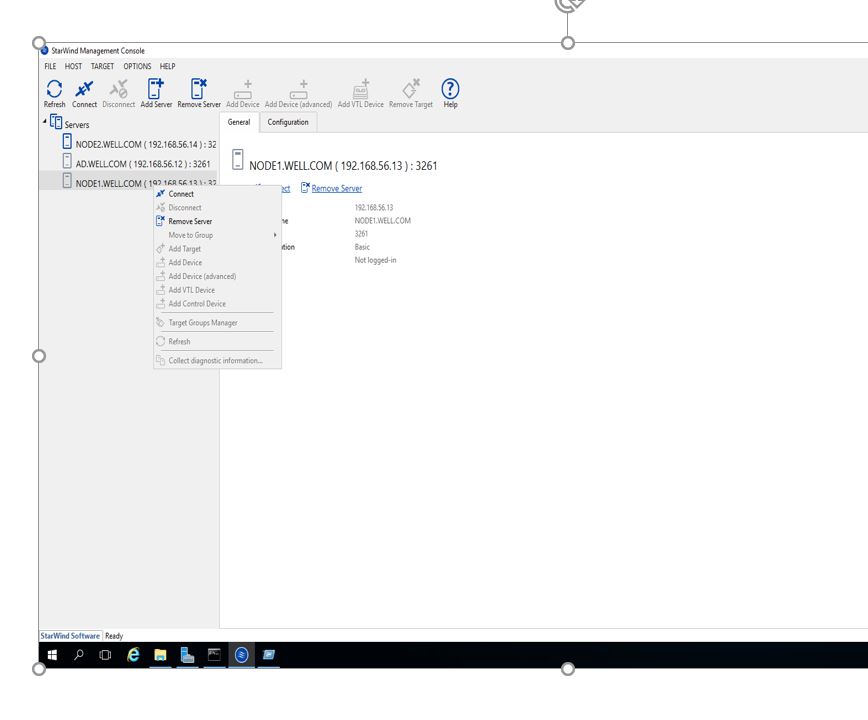
Task: Click the StarWind console taskbar icon
Action: pyautogui.click(x=241, y=655)
